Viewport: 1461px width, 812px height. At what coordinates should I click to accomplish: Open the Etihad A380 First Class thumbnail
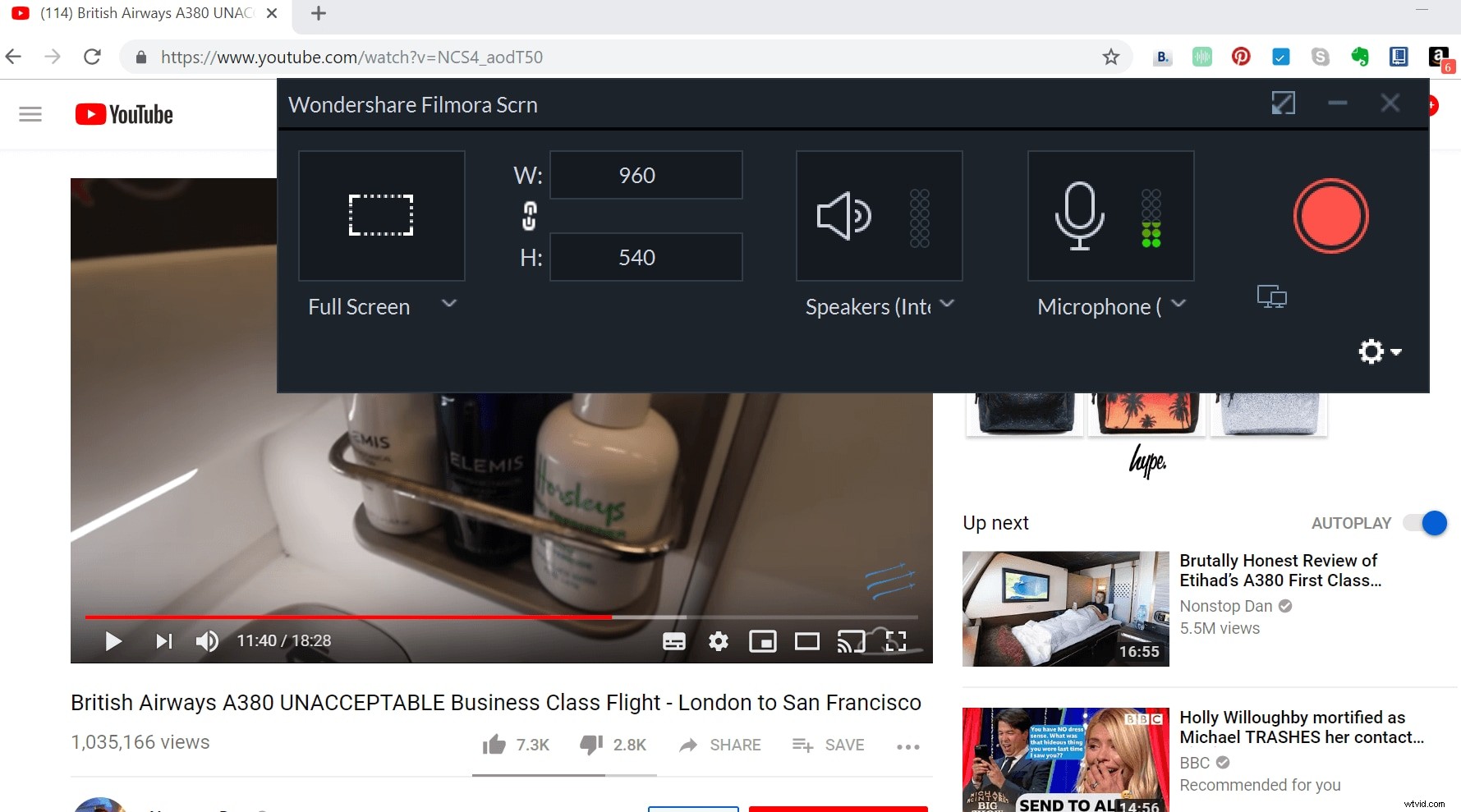pyautogui.click(x=1065, y=608)
